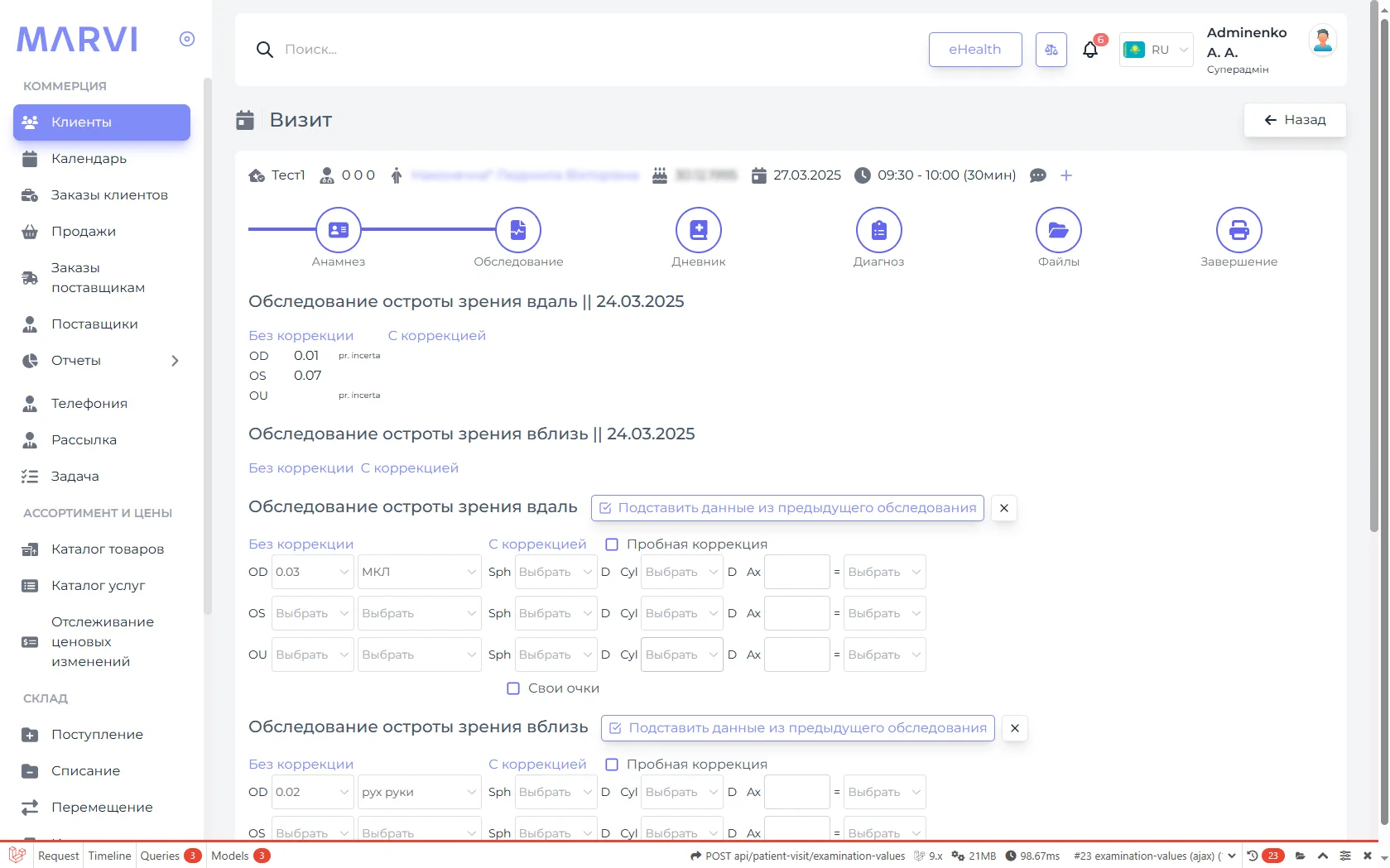Image resolution: width=1390 pixels, height=868 pixels.
Task: Enable Пробная коррекция for near vision
Action: (613, 765)
